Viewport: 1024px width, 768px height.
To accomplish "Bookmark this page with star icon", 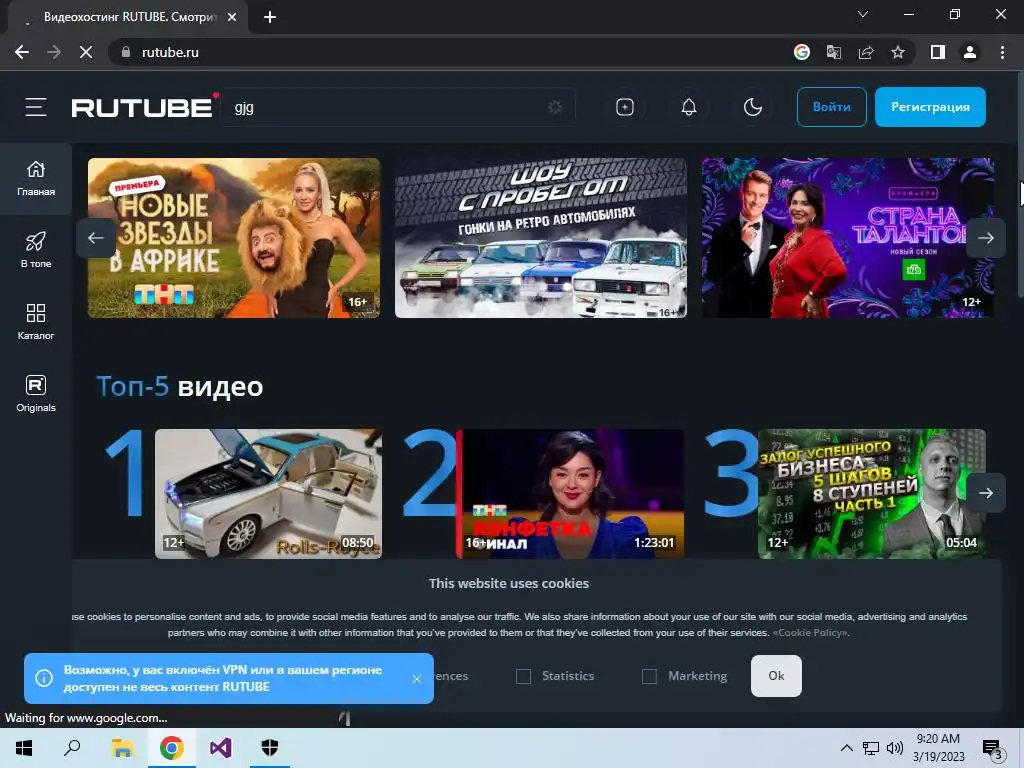I will coord(898,52).
